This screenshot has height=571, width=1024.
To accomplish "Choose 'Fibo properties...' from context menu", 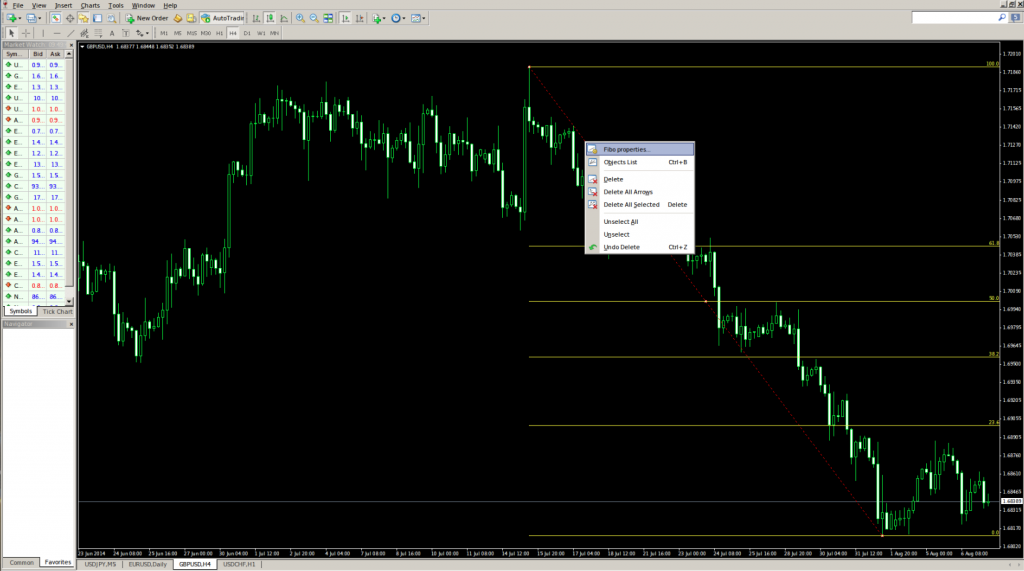I will (627, 149).
